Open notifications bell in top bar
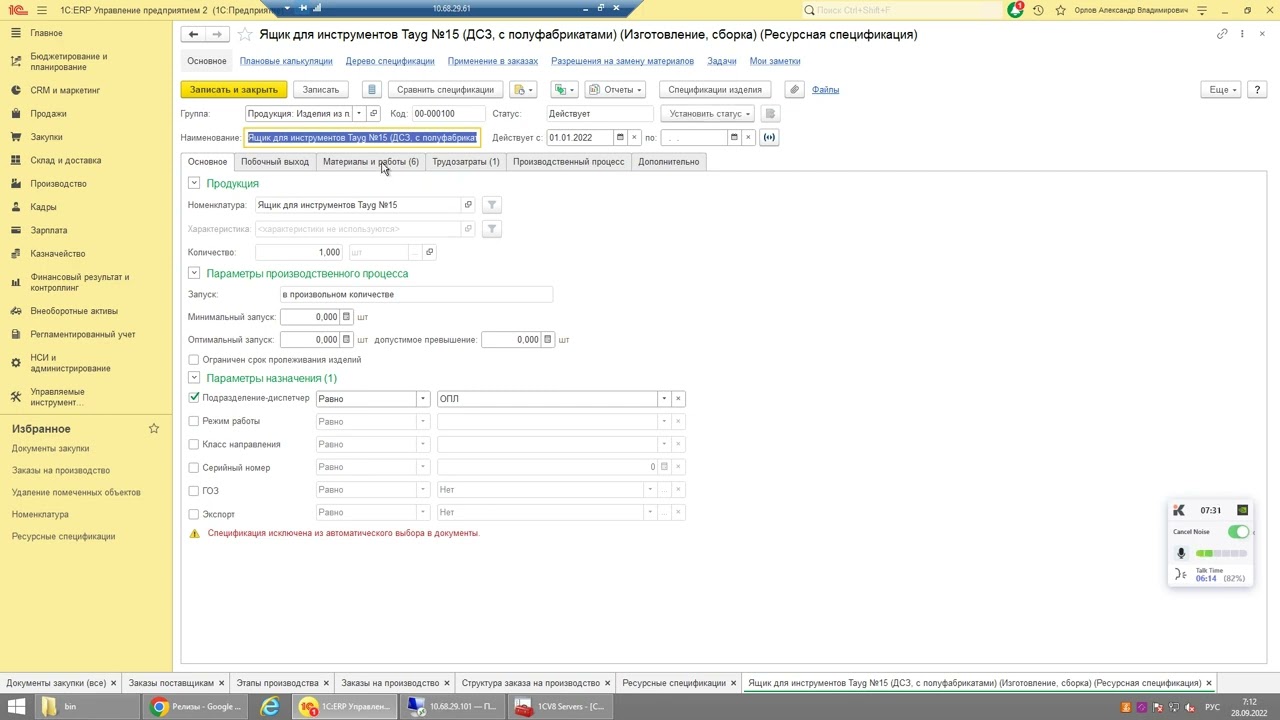The image size is (1280, 720). tap(1015, 10)
